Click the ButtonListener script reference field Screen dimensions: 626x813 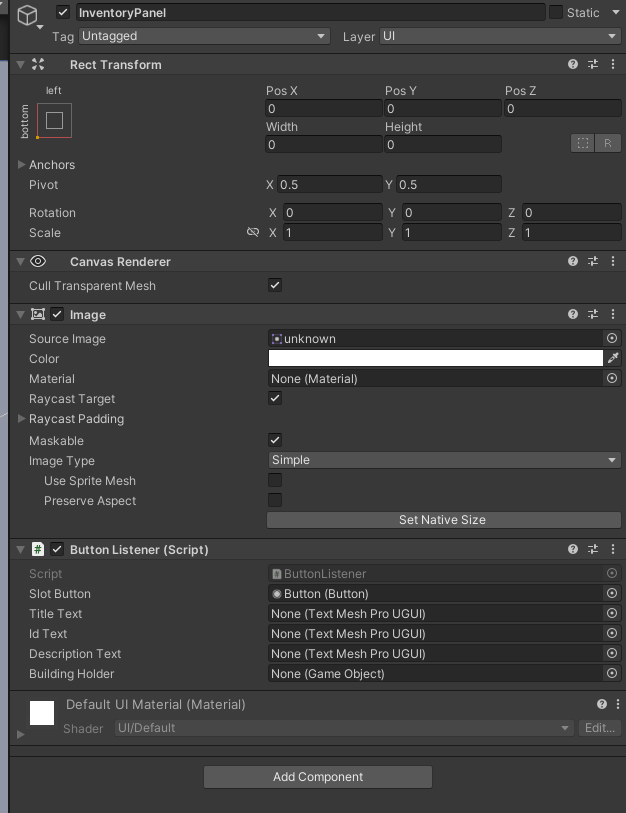tap(436, 573)
